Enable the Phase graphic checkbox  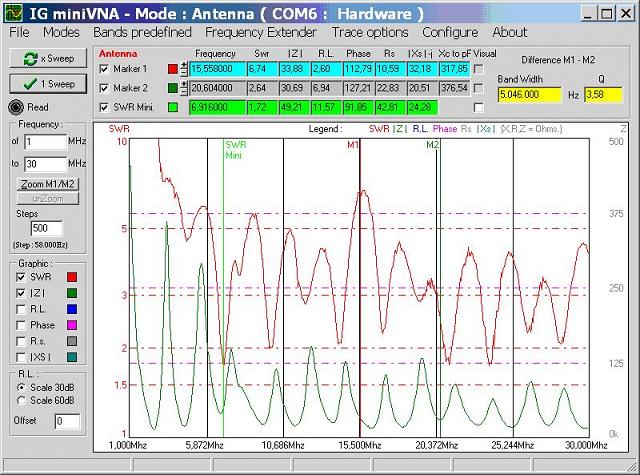pos(21,325)
